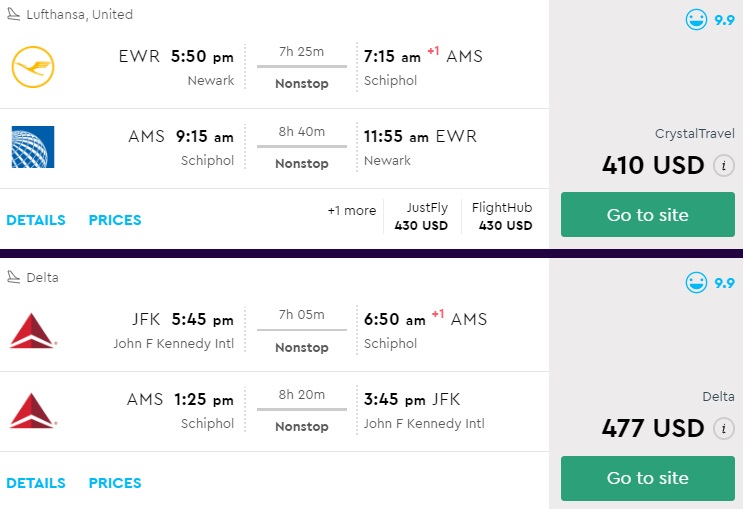Screen dimensions: 743x509
Task: Click the Lufthansa airline logo
Action: [32, 68]
